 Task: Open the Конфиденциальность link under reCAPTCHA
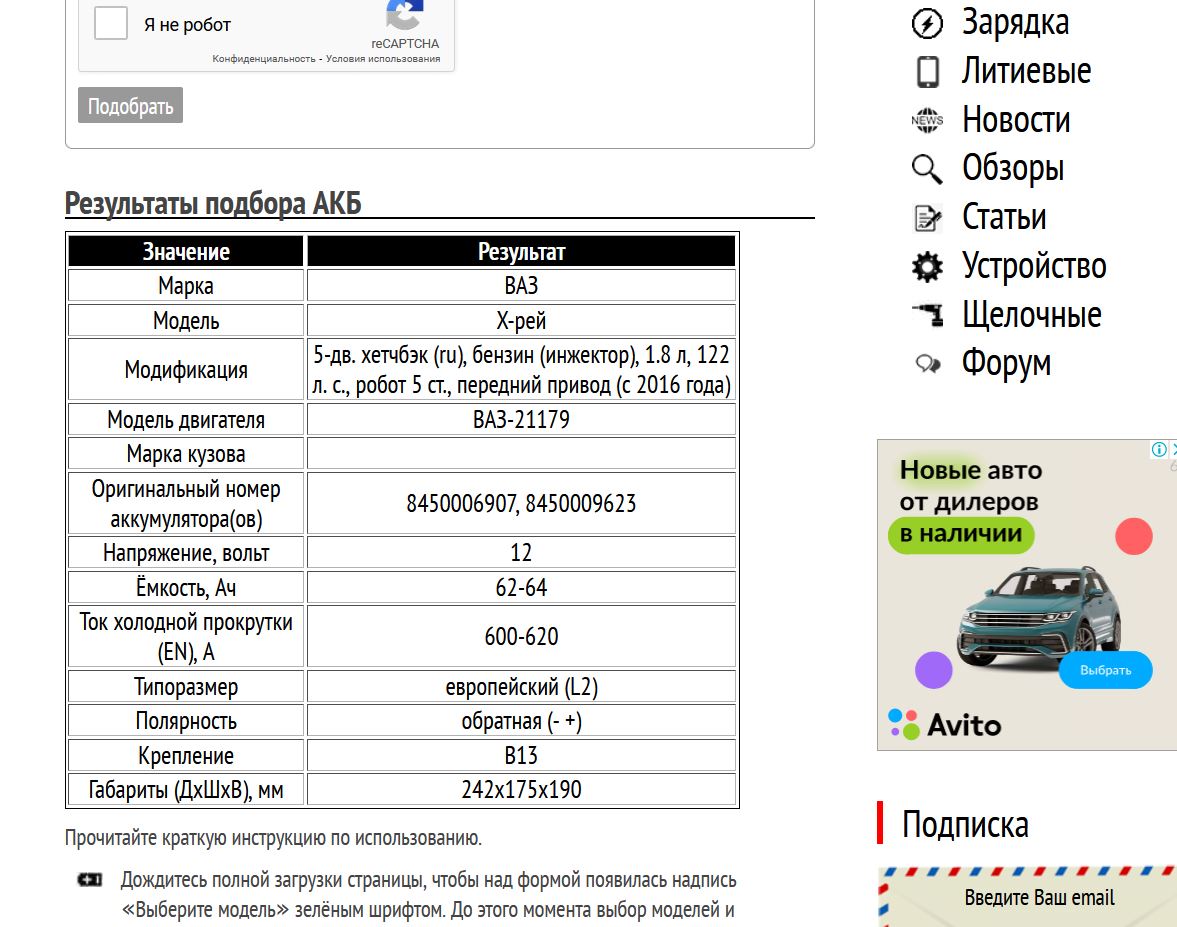click(x=265, y=58)
